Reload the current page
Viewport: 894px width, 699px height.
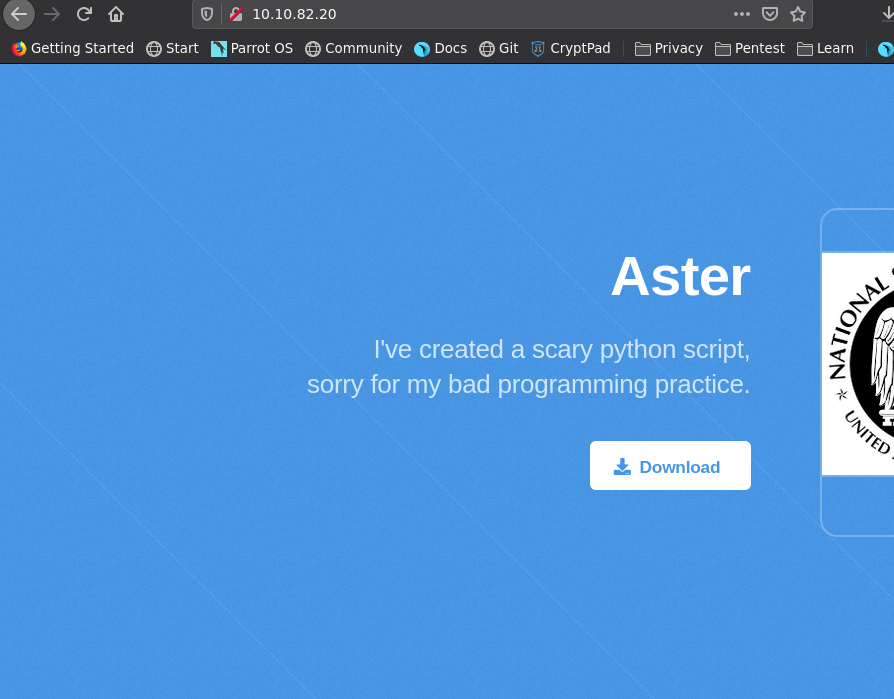click(84, 14)
